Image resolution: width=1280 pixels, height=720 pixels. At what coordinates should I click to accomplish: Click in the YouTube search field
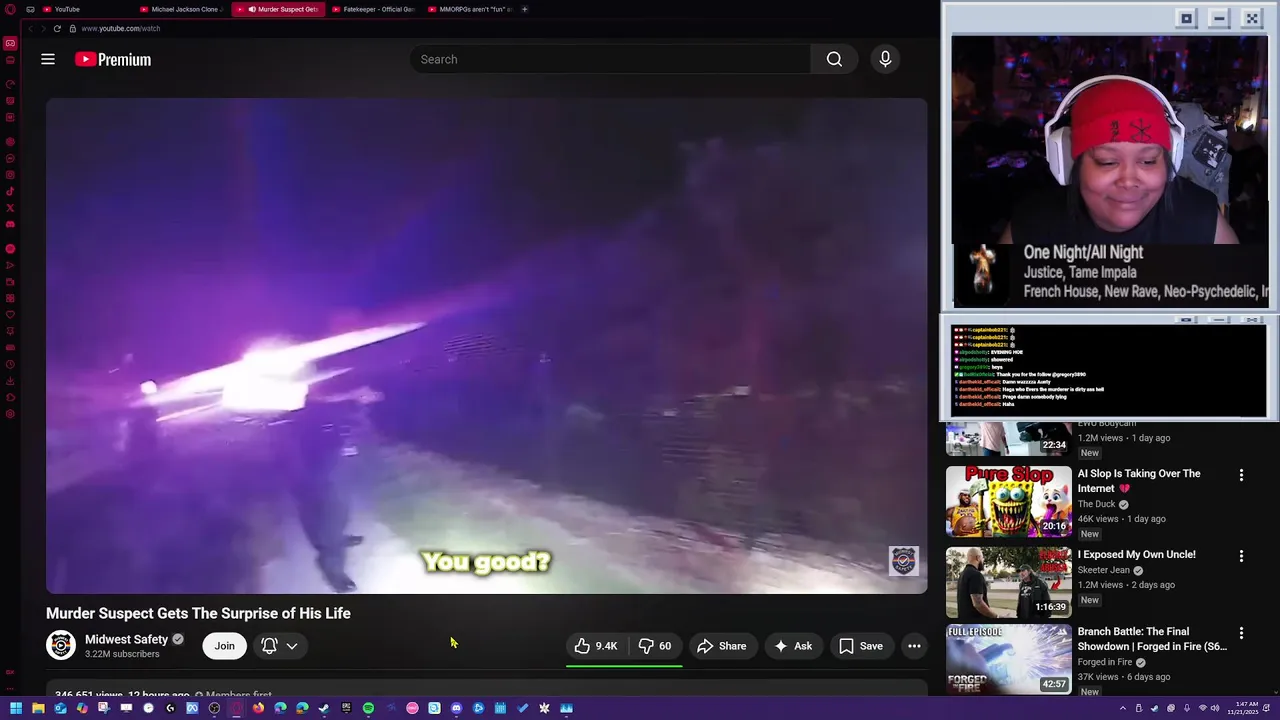pos(610,59)
